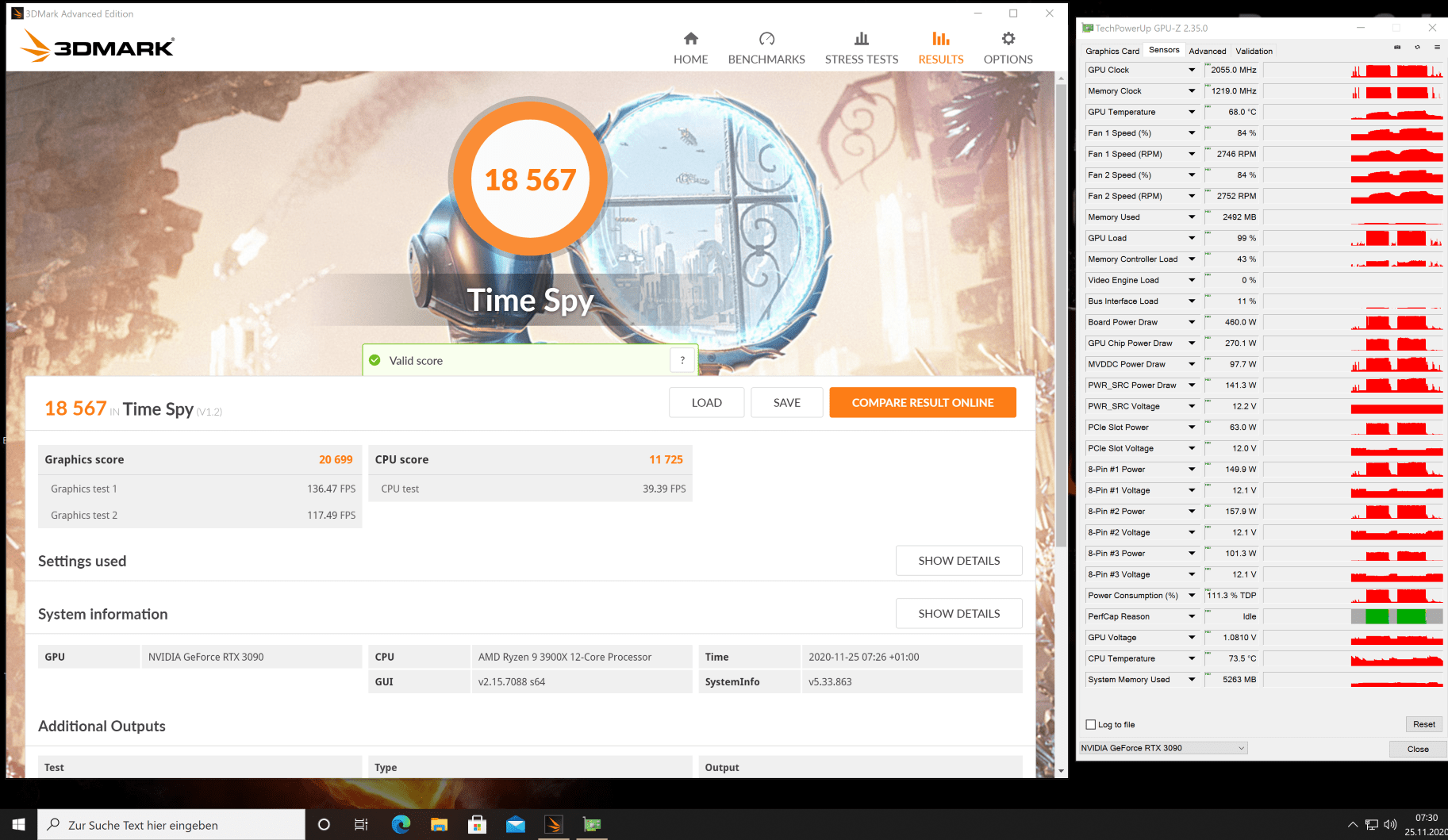
Task: Open the System Memory Used dropdown
Action: (1192, 680)
